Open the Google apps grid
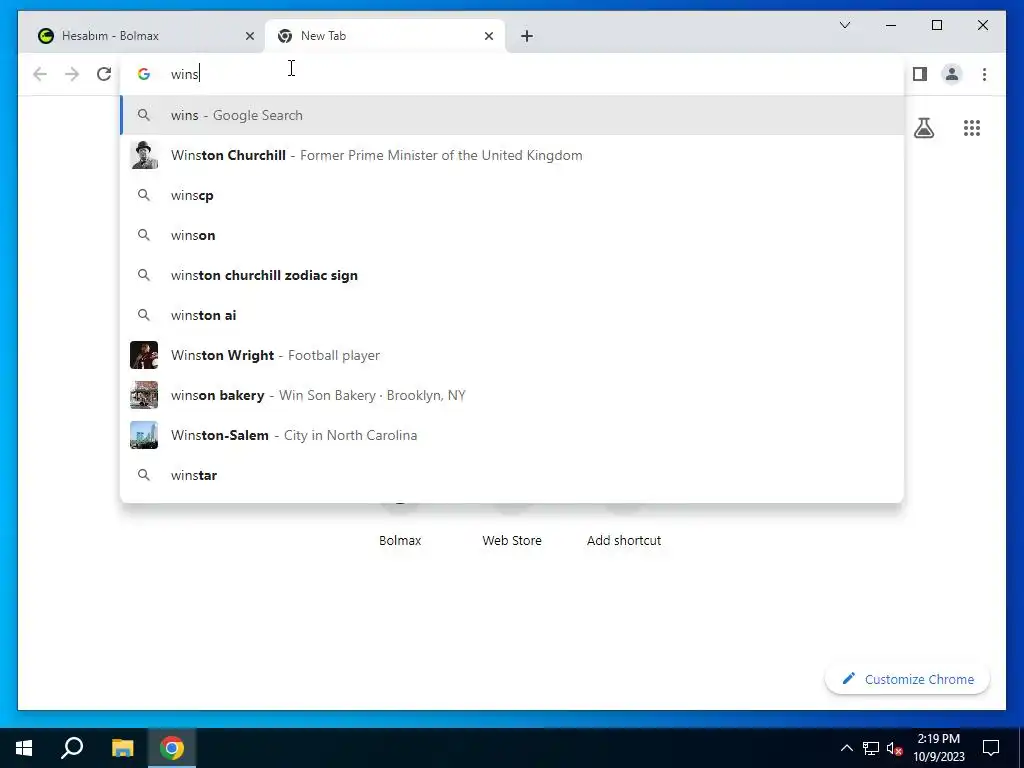Screen dimensions: 1024x768 point(972,128)
